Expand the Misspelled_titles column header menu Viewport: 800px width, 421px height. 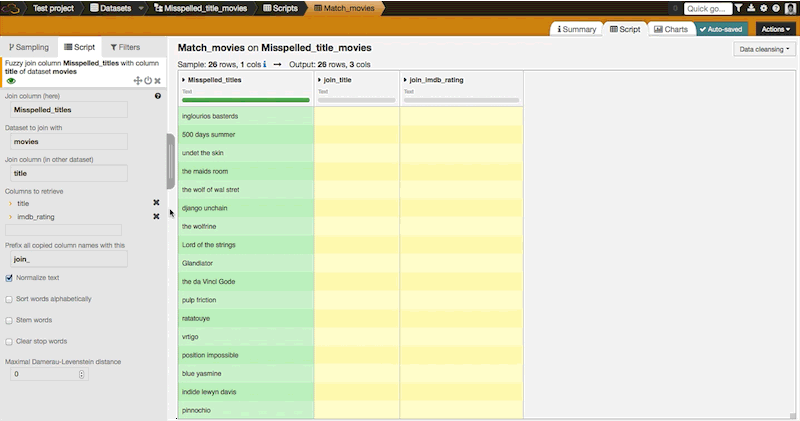pyautogui.click(x=184, y=80)
